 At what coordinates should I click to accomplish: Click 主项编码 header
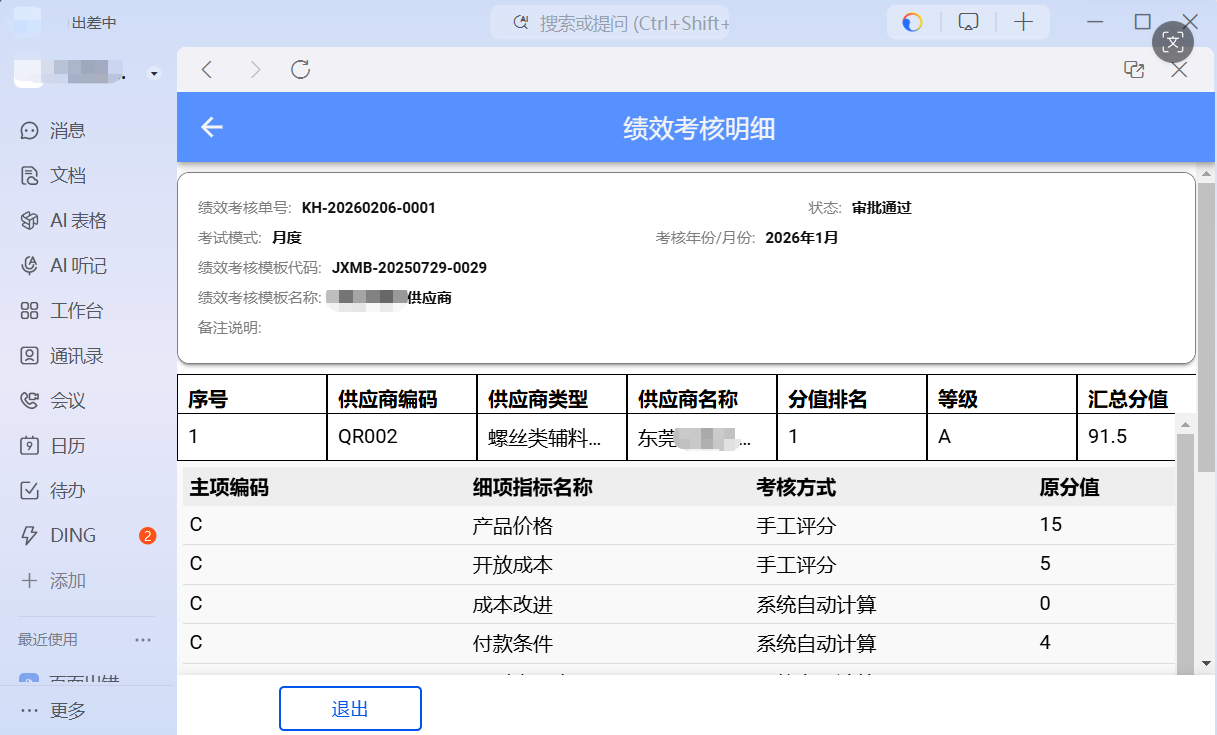pos(229,488)
